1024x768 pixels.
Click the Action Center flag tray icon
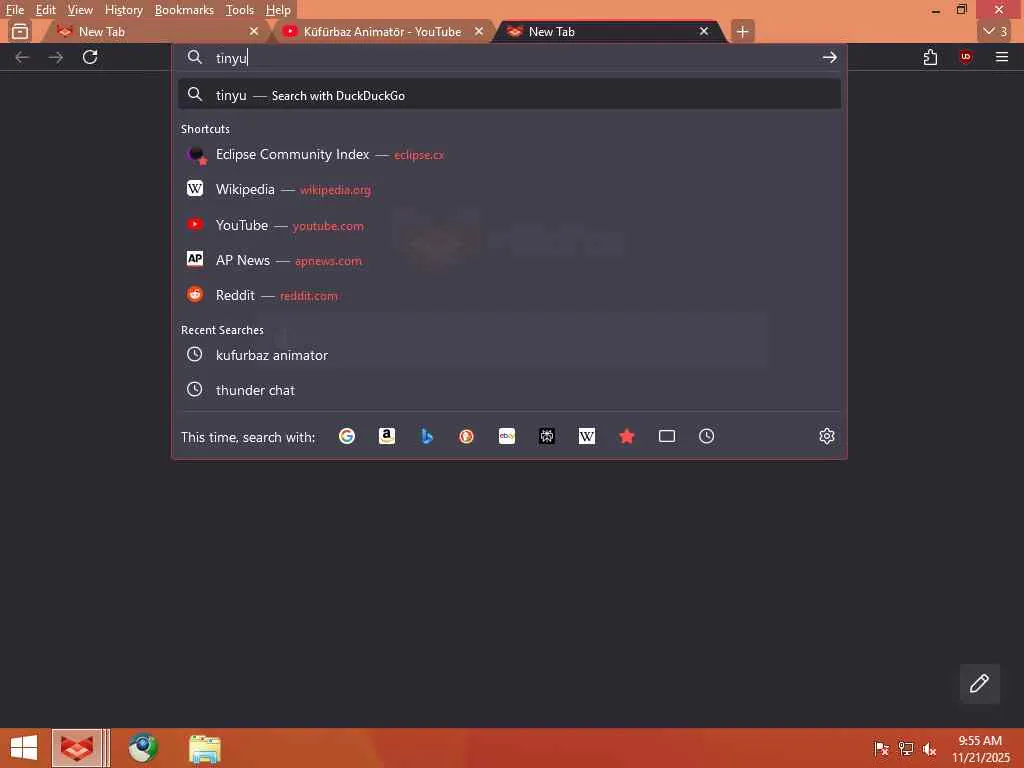click(882, 749)
